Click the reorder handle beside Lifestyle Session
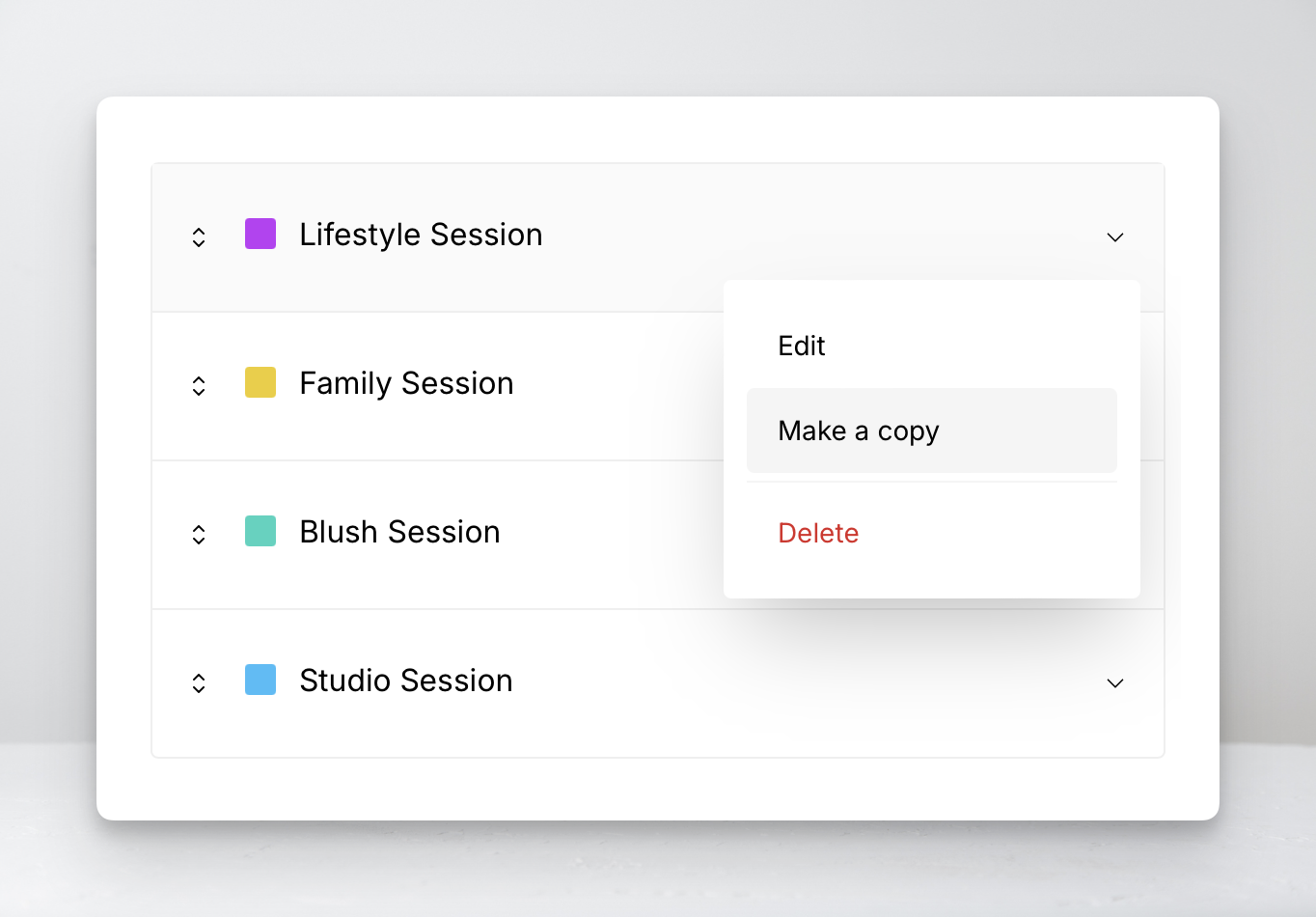Viewport: 1316px width, 917px height. (x=199, y=237)
